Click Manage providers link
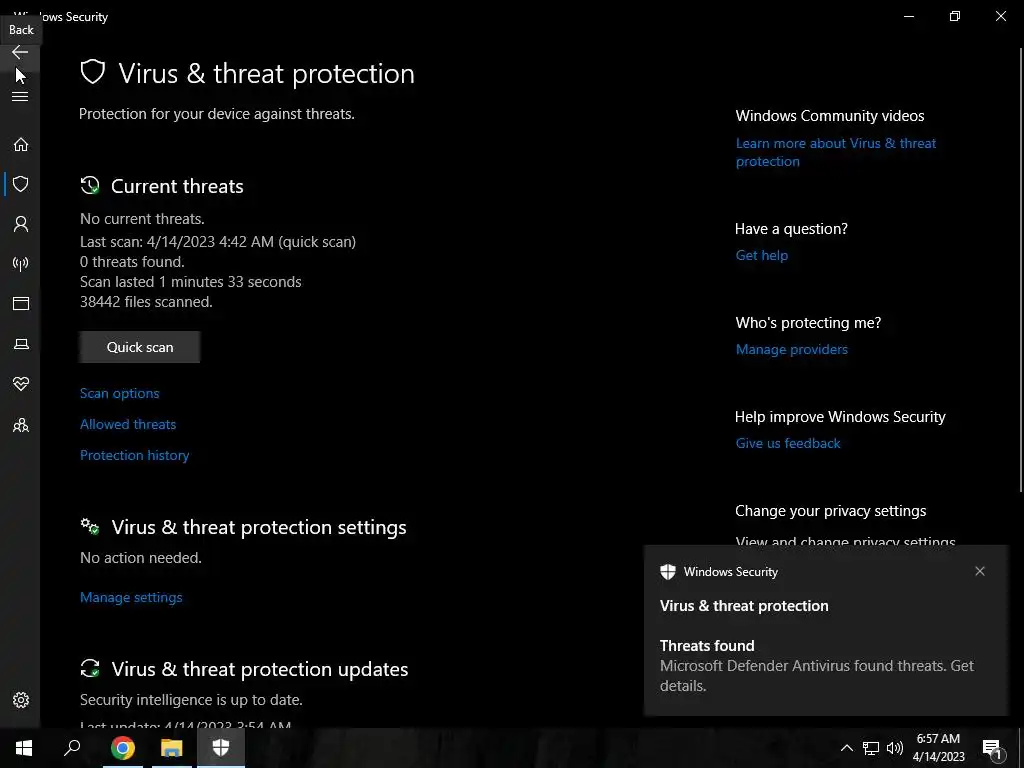1024x768 pixels. pyautogui.click(x=792, y=349)
